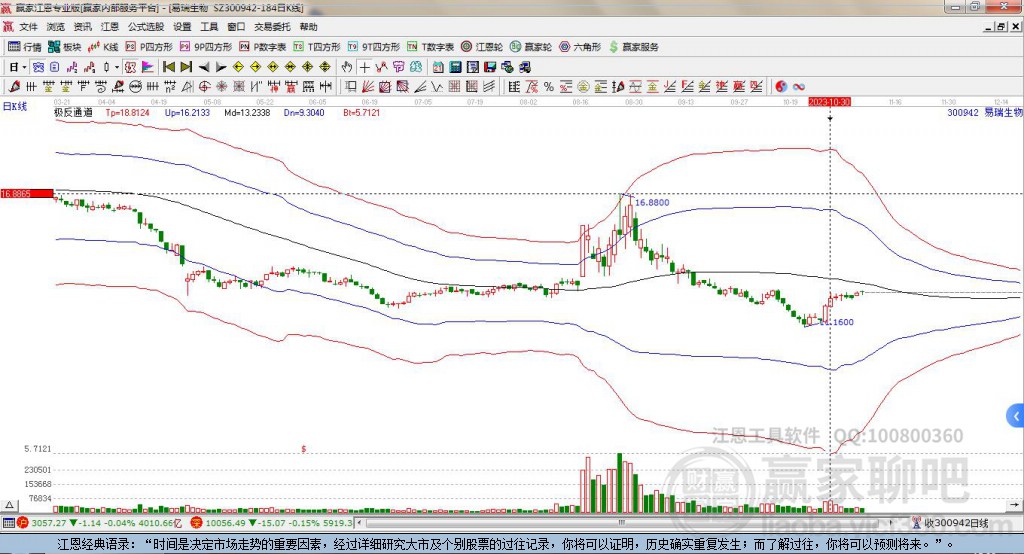The image size is (1024, 554).
Task: Select the zigzag wave line tool
Action: click(x=436, y=86)
